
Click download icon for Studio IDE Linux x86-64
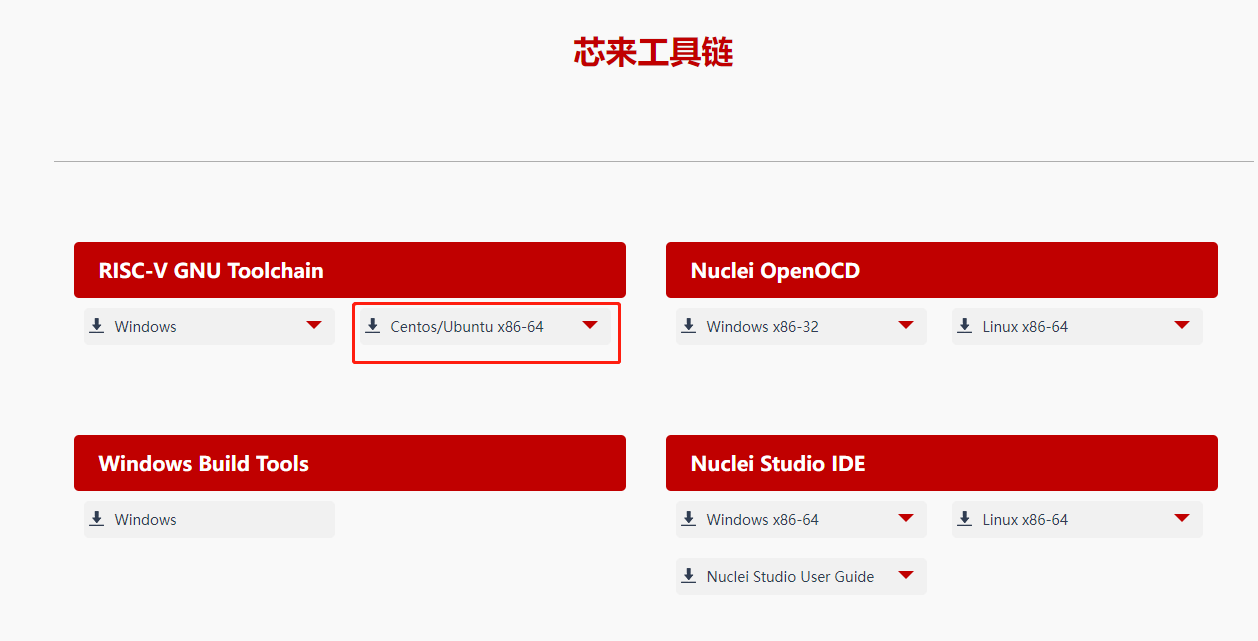965,519
